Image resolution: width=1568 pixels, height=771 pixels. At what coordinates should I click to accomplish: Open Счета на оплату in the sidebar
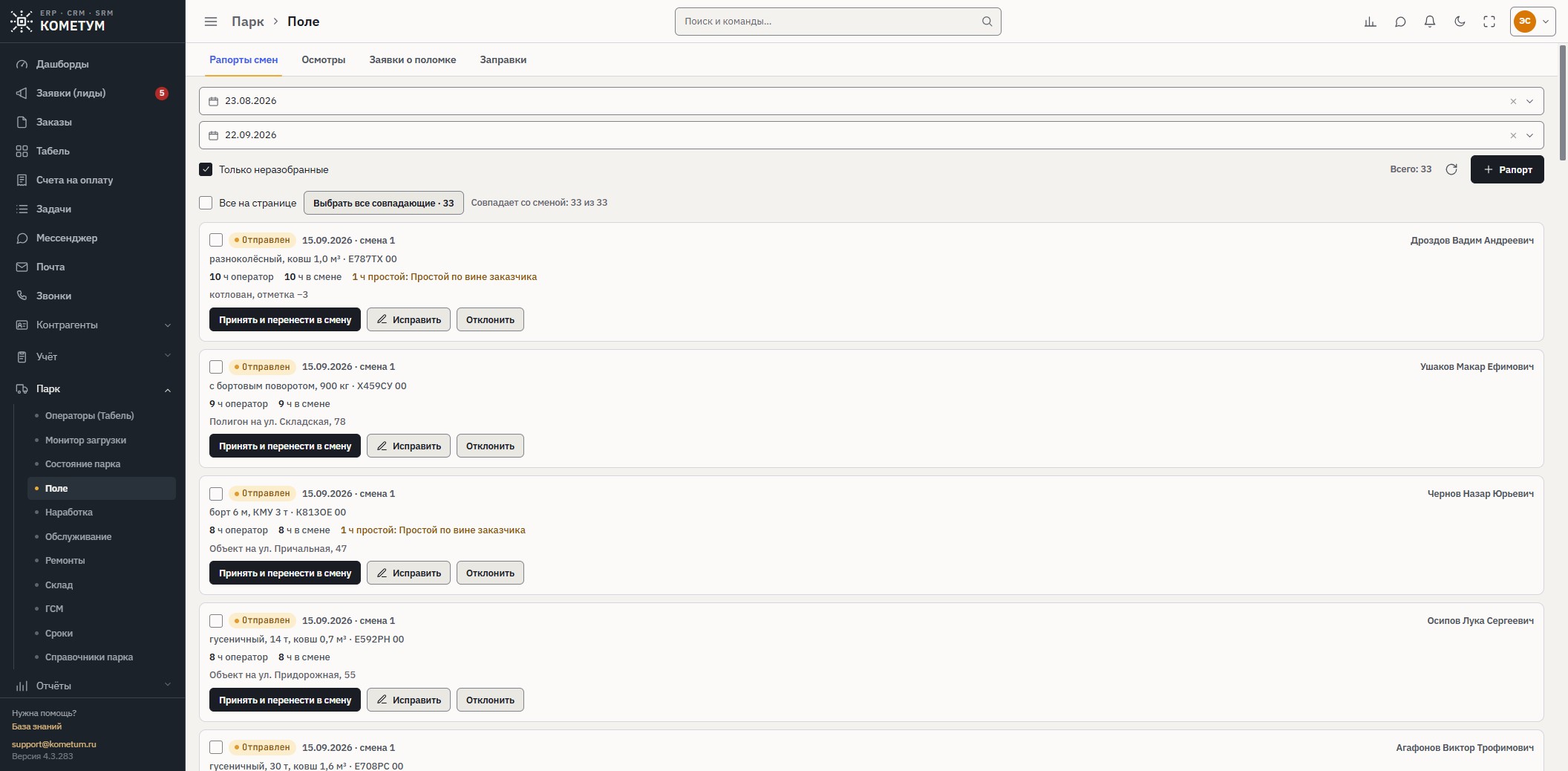point(93,180)
